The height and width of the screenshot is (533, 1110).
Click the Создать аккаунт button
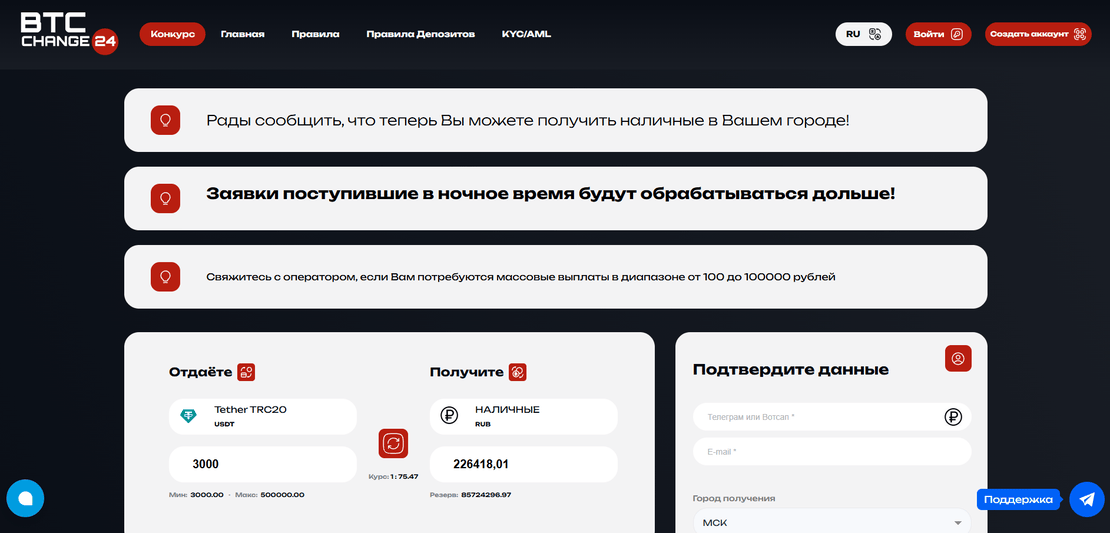(x=1037, y=34)
